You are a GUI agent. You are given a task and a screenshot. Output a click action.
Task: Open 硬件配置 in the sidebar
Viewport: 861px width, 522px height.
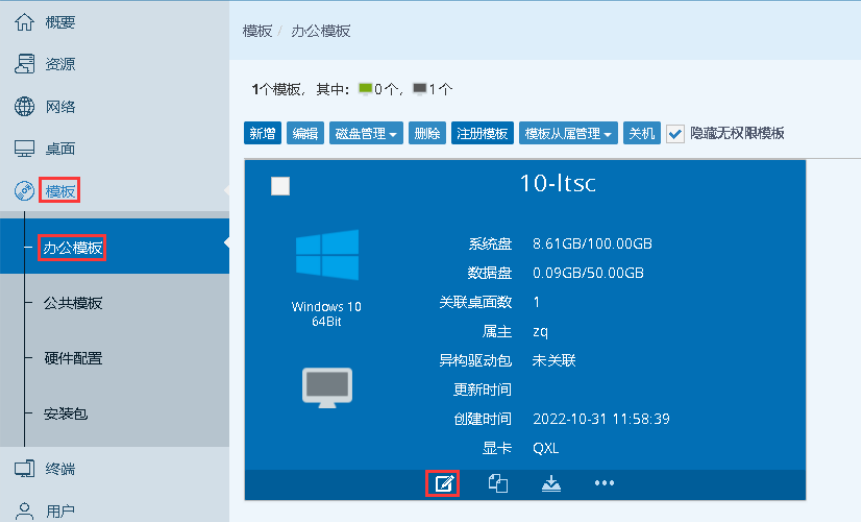73,358
